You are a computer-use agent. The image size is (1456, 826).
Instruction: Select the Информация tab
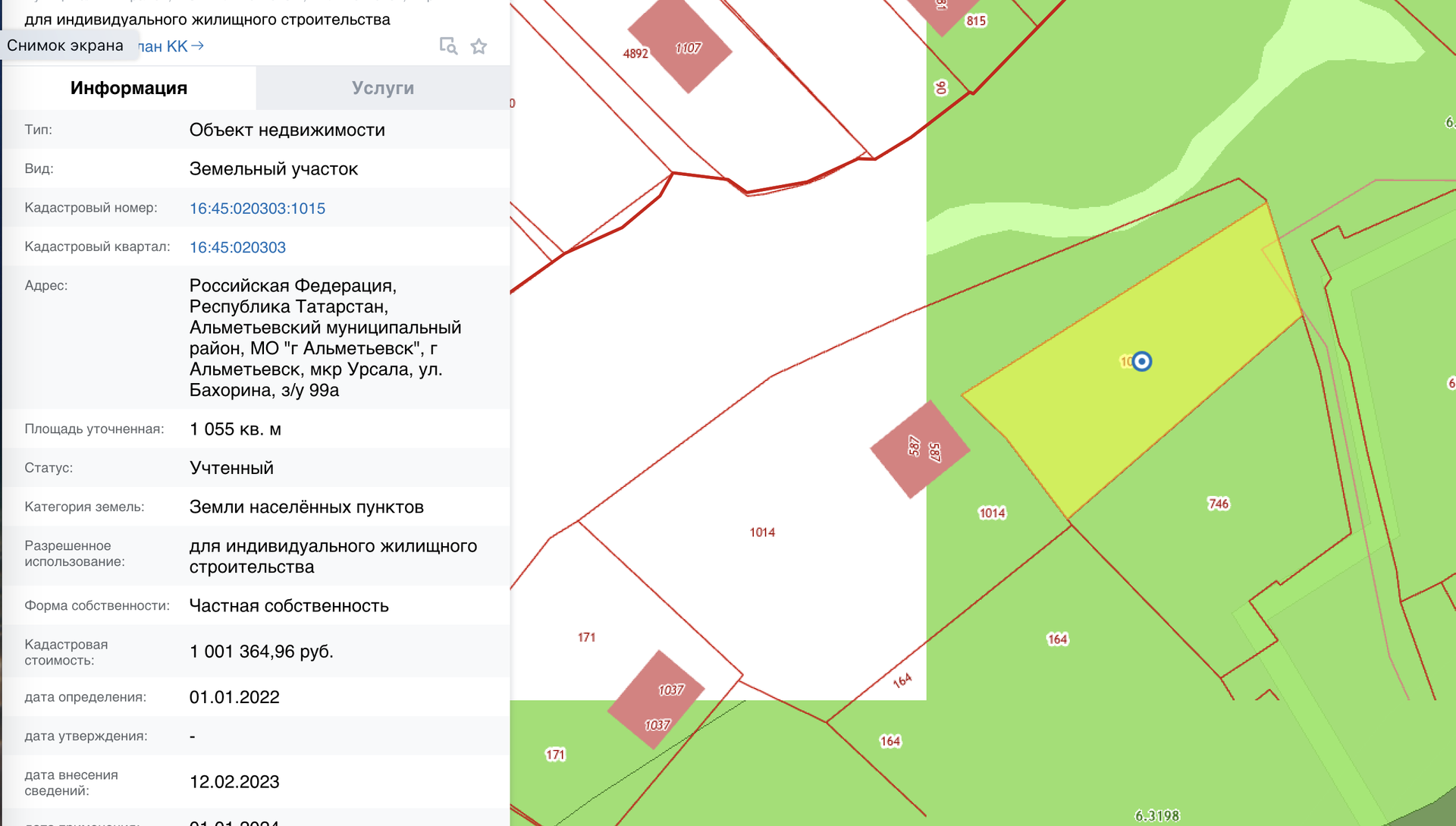pos(129,88)
